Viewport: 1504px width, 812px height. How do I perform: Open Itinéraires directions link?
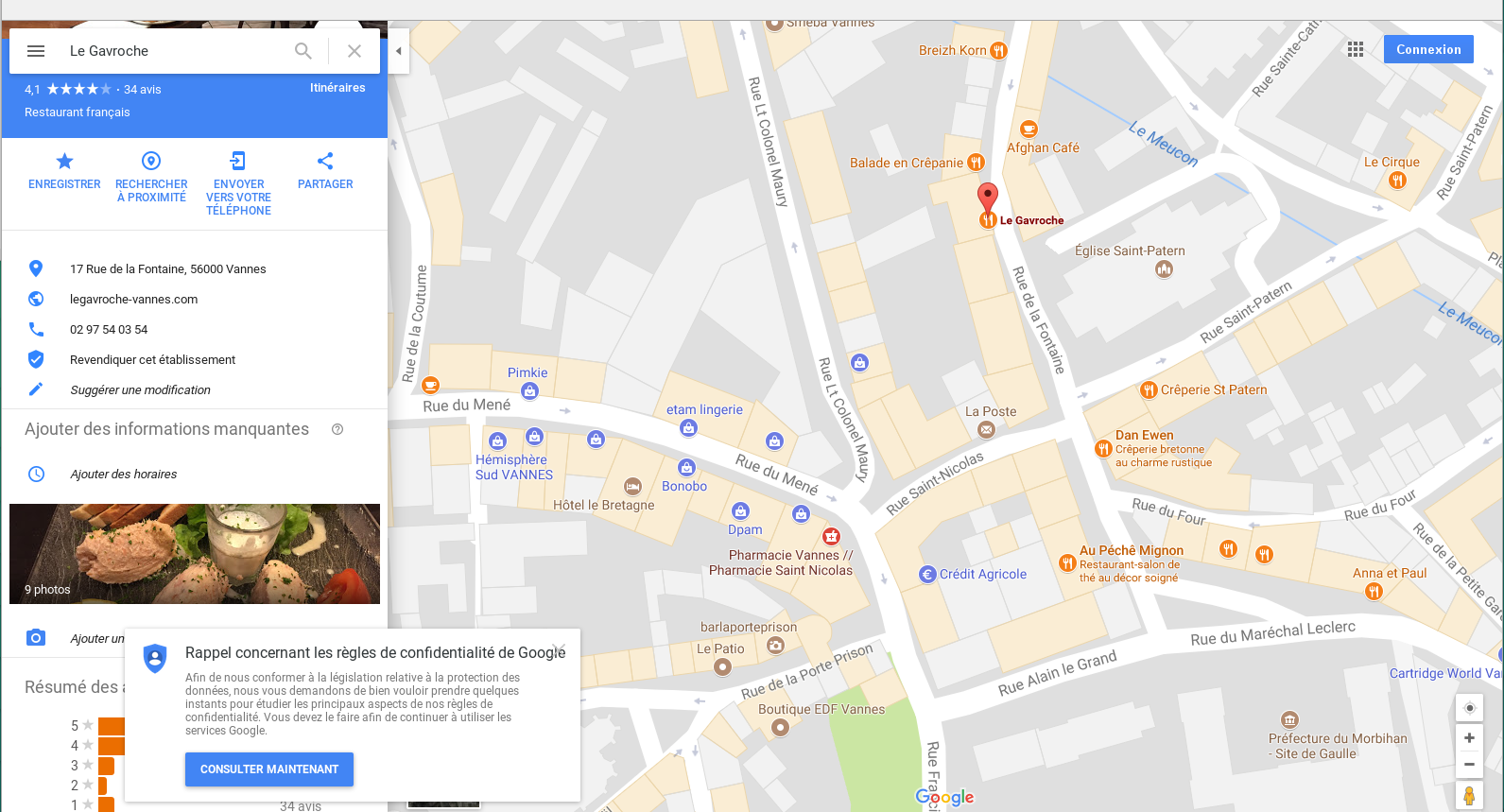[337, 88]
